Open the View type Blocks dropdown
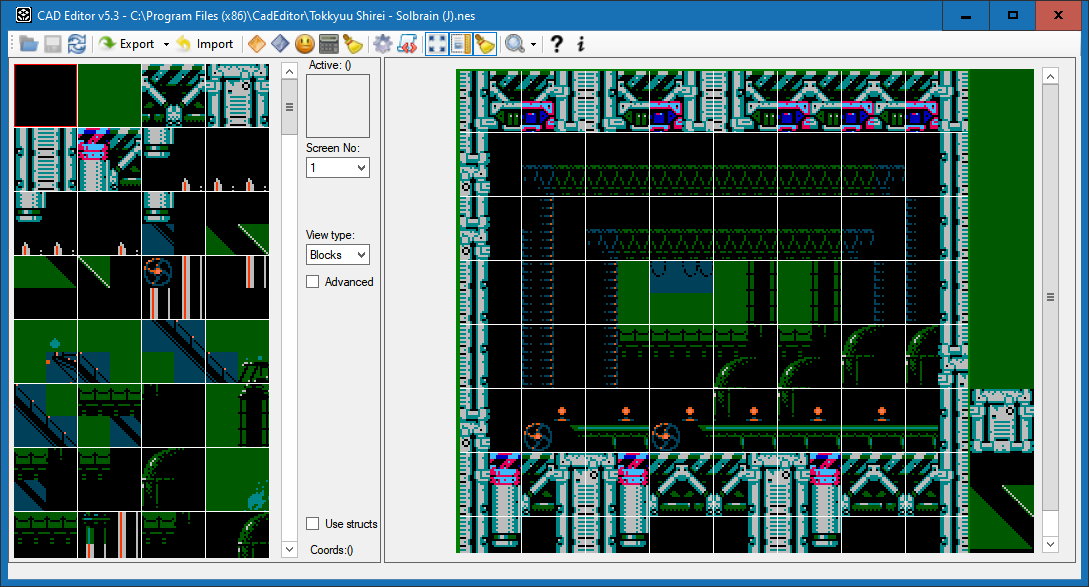 338,255
